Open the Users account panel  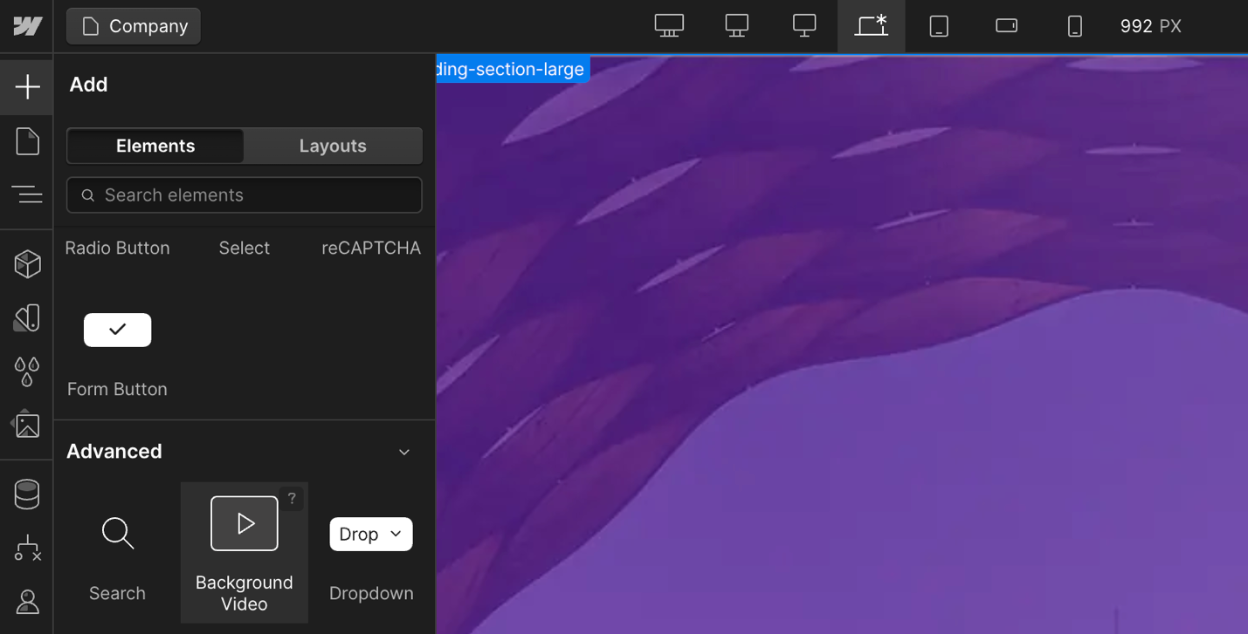coord(27,601)
